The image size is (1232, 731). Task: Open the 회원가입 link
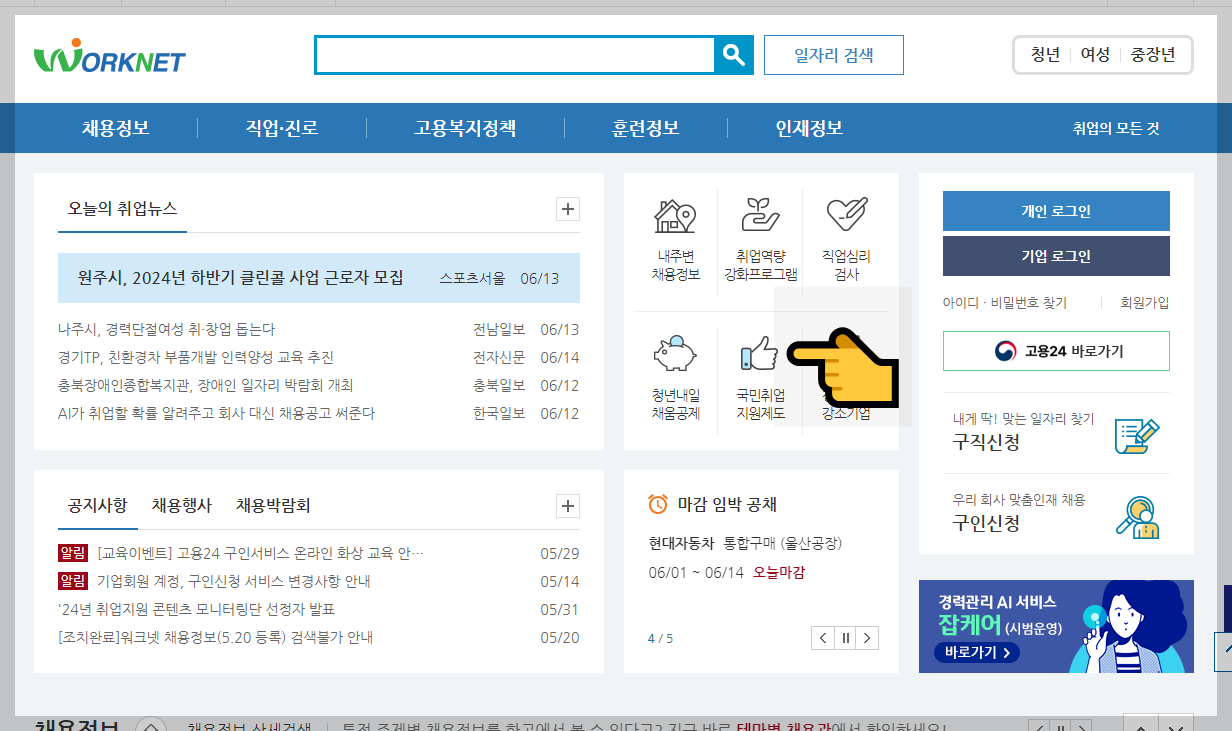click(1146, 303)
